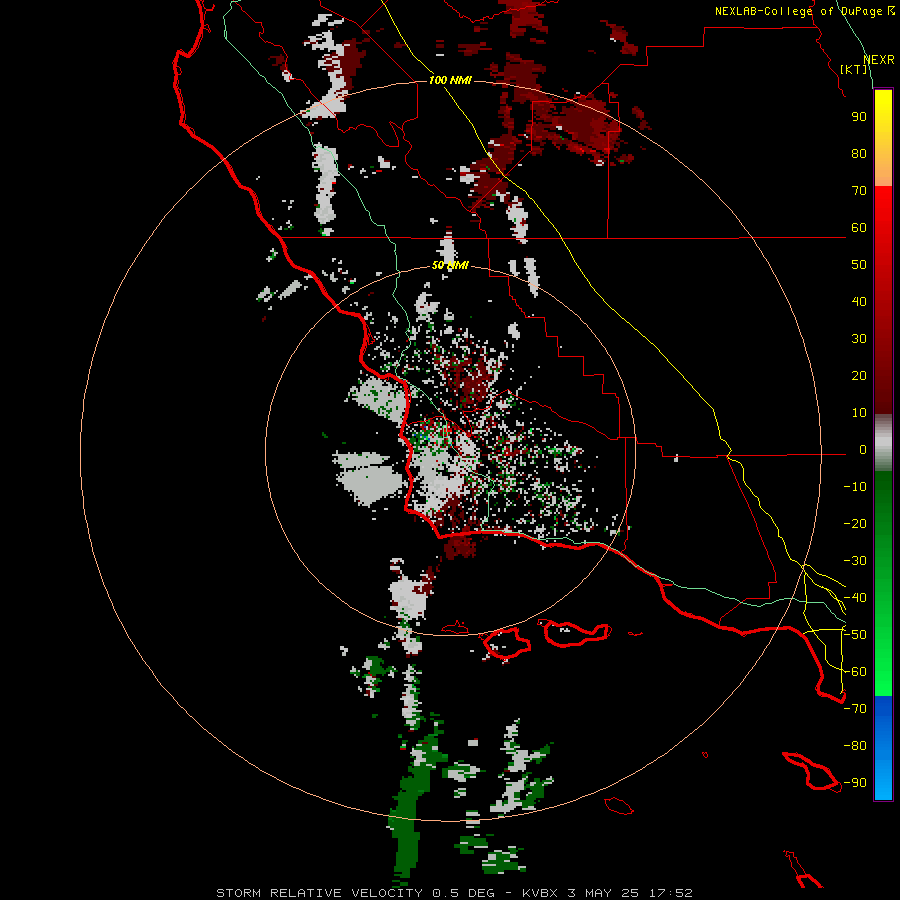This screenshot has height=900, width=900.
Task: Select the -20 value on velocity scale
Action: (855, 523)
